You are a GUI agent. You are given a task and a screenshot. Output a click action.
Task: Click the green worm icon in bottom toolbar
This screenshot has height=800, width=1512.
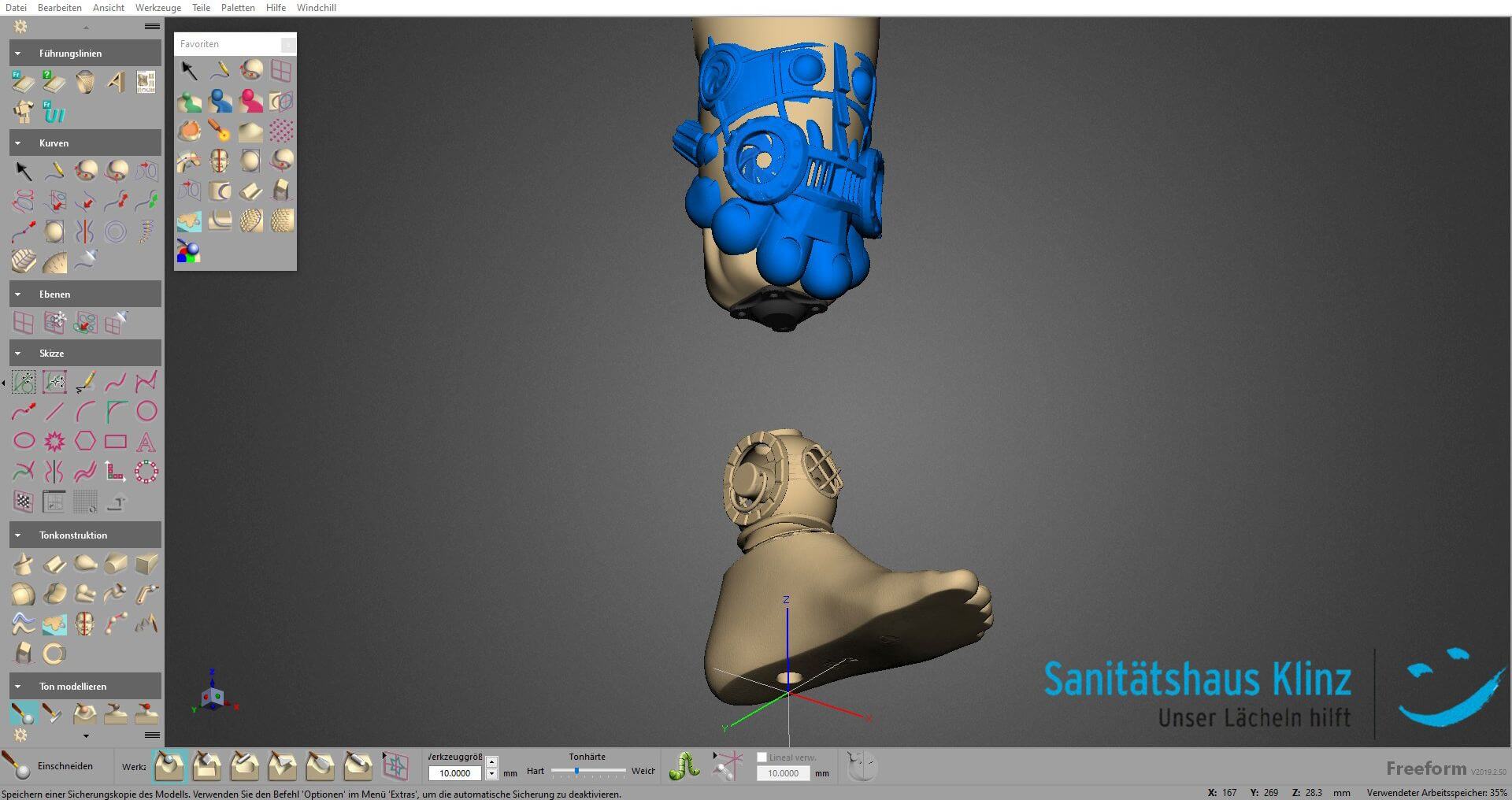[x=684, y=765]
